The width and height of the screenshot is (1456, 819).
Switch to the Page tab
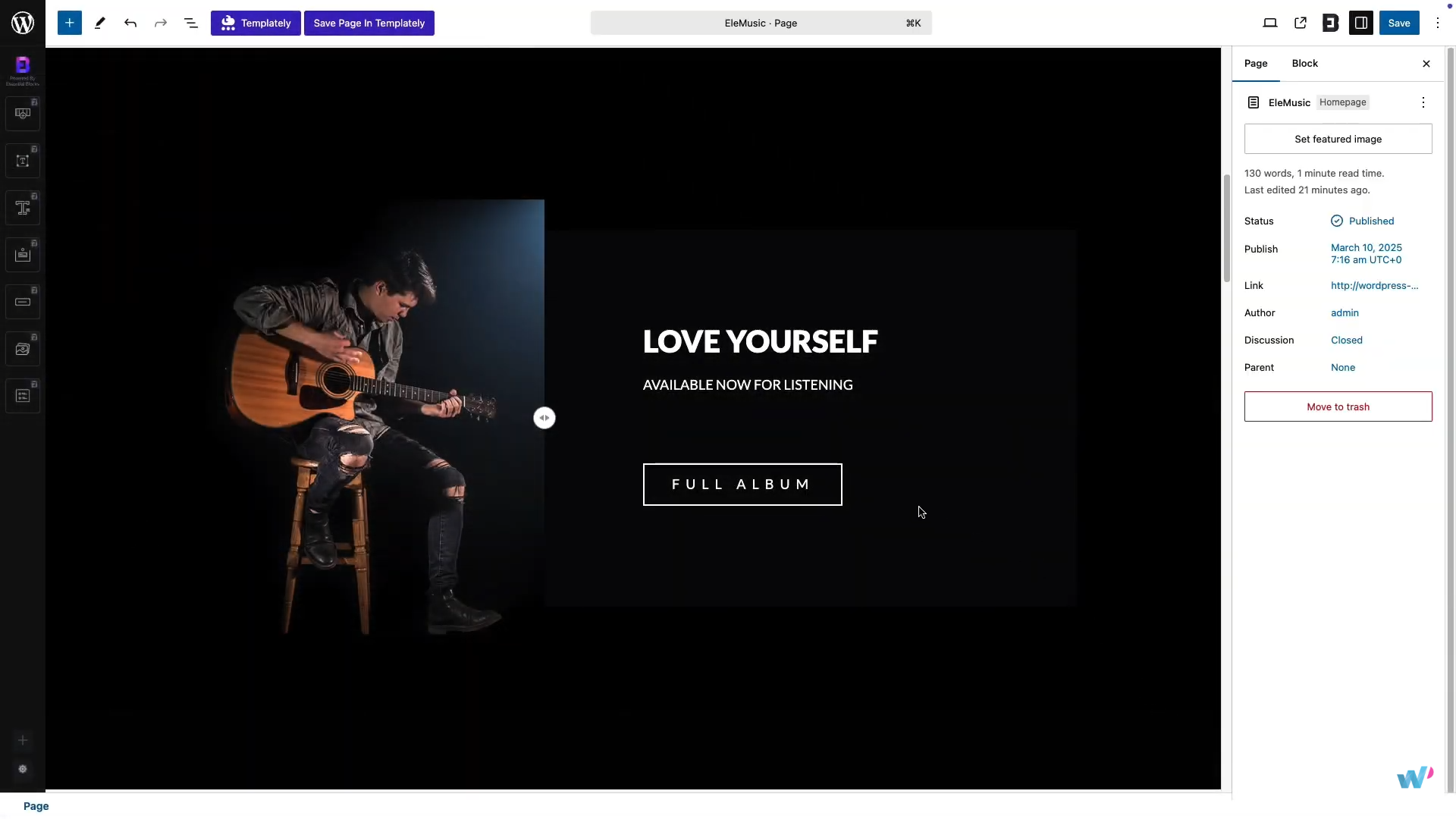[x=1256, y=64]
